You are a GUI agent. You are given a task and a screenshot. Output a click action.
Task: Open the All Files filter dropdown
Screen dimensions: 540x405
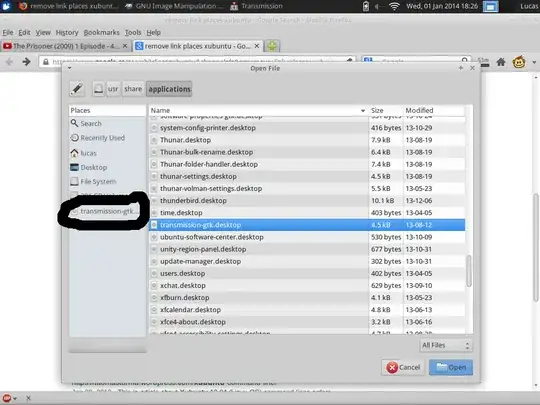(x=446, y=345)
